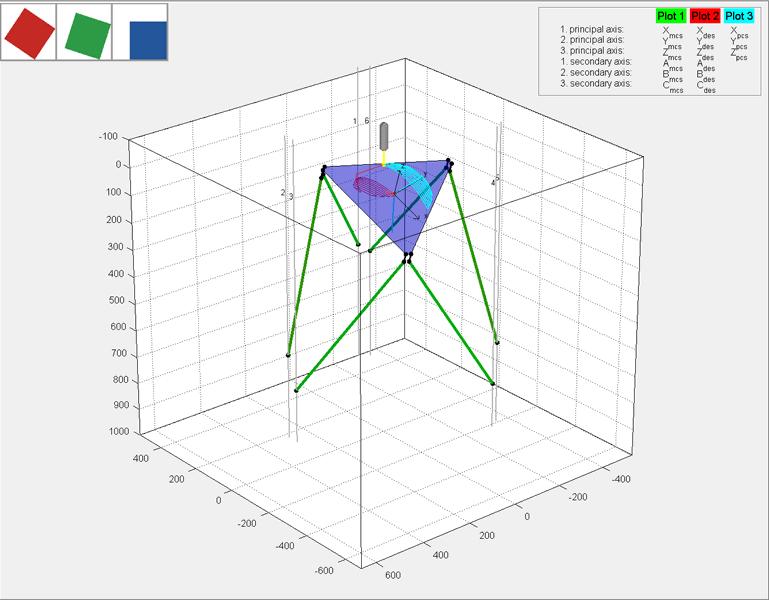Click strut label 2 near left rail
769x600 pixels.
pos(282,193)
